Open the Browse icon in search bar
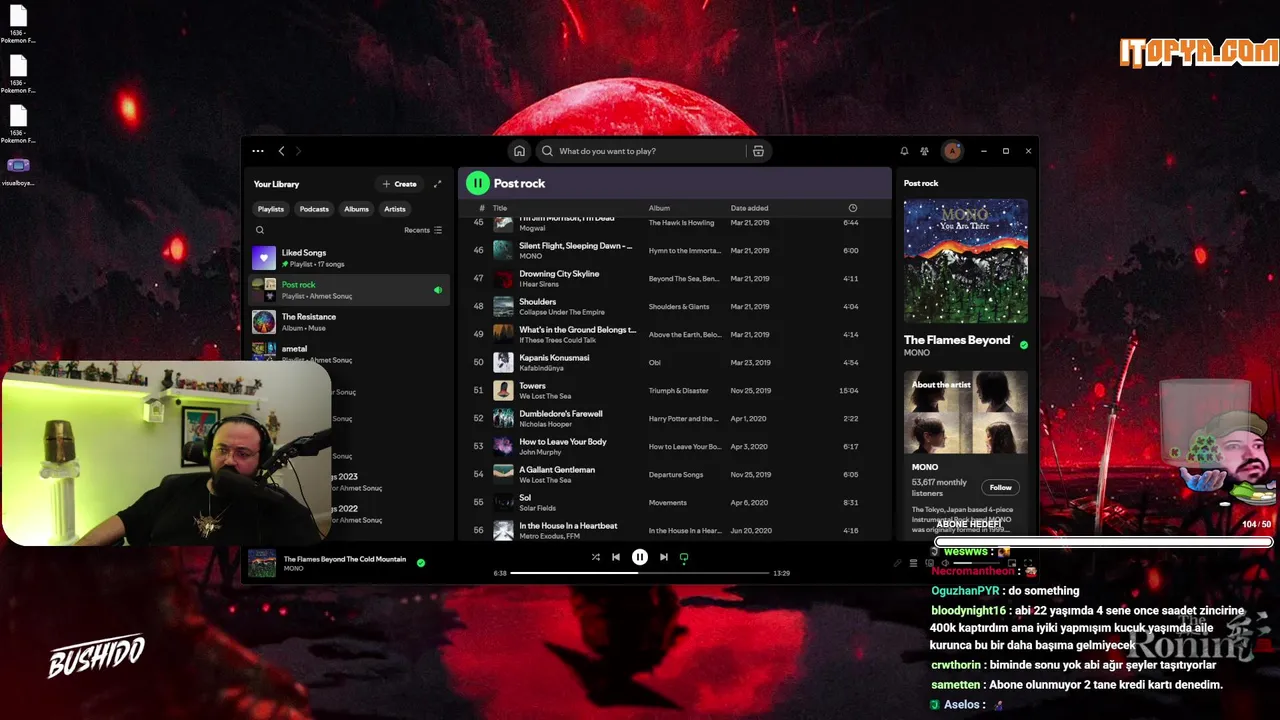The width and height of the screenshot is (1280, 720). pyautogui.click(x=758, y=151)
